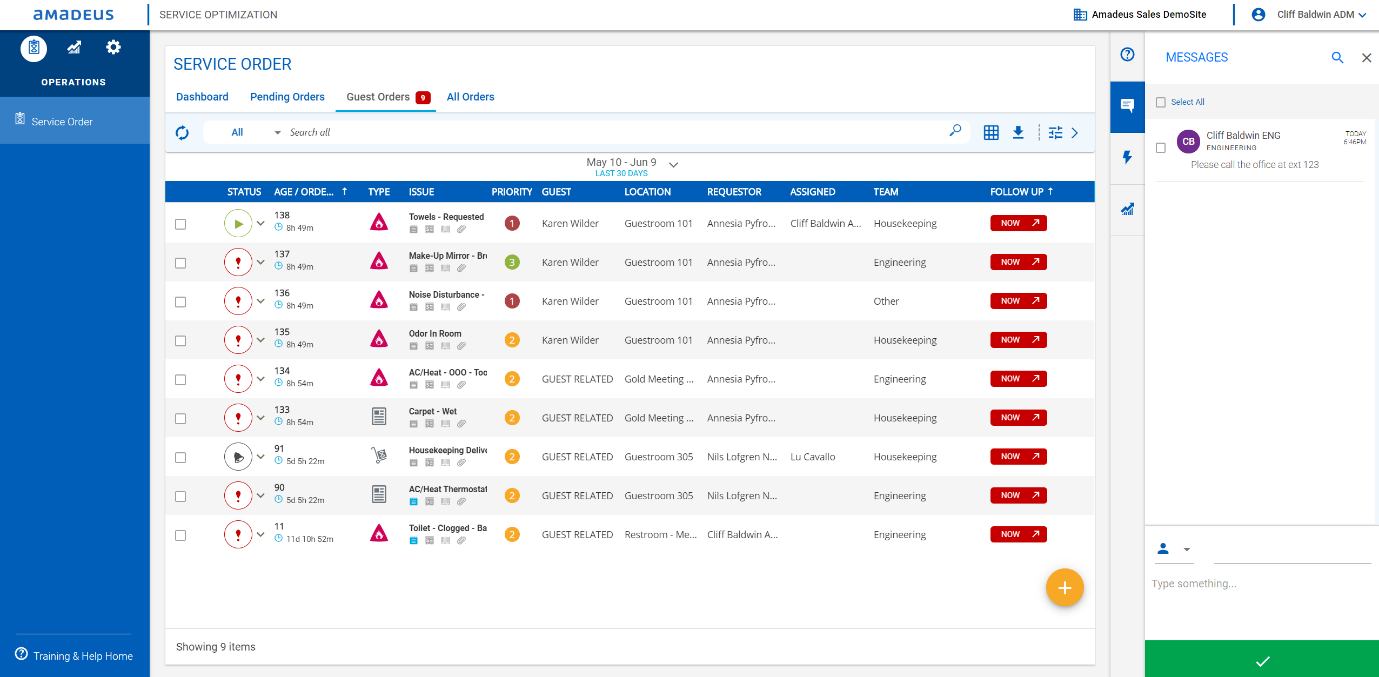Expand the May 10 - Jun 9 date range
Screen dimensions: 1379x677
coord(673,164)
